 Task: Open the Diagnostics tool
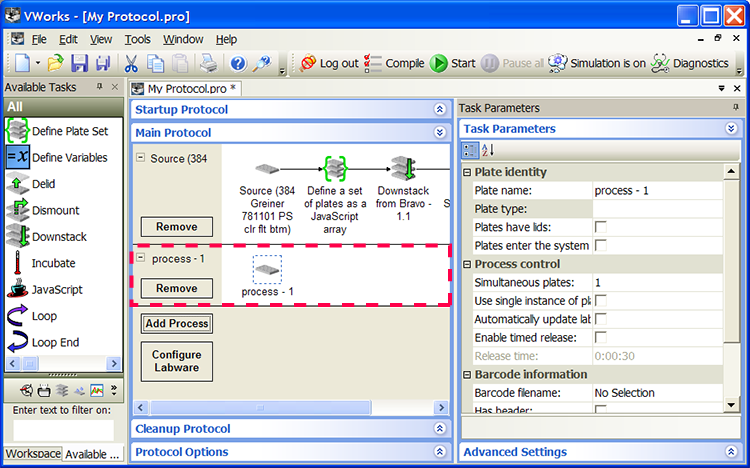[x=690, y=63]
